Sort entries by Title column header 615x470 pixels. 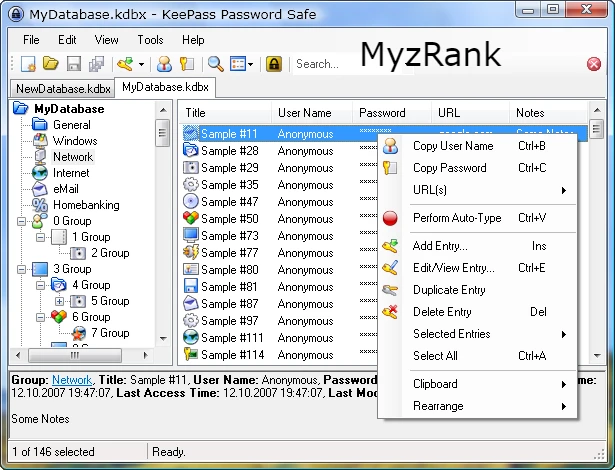[x=226, y=113]
